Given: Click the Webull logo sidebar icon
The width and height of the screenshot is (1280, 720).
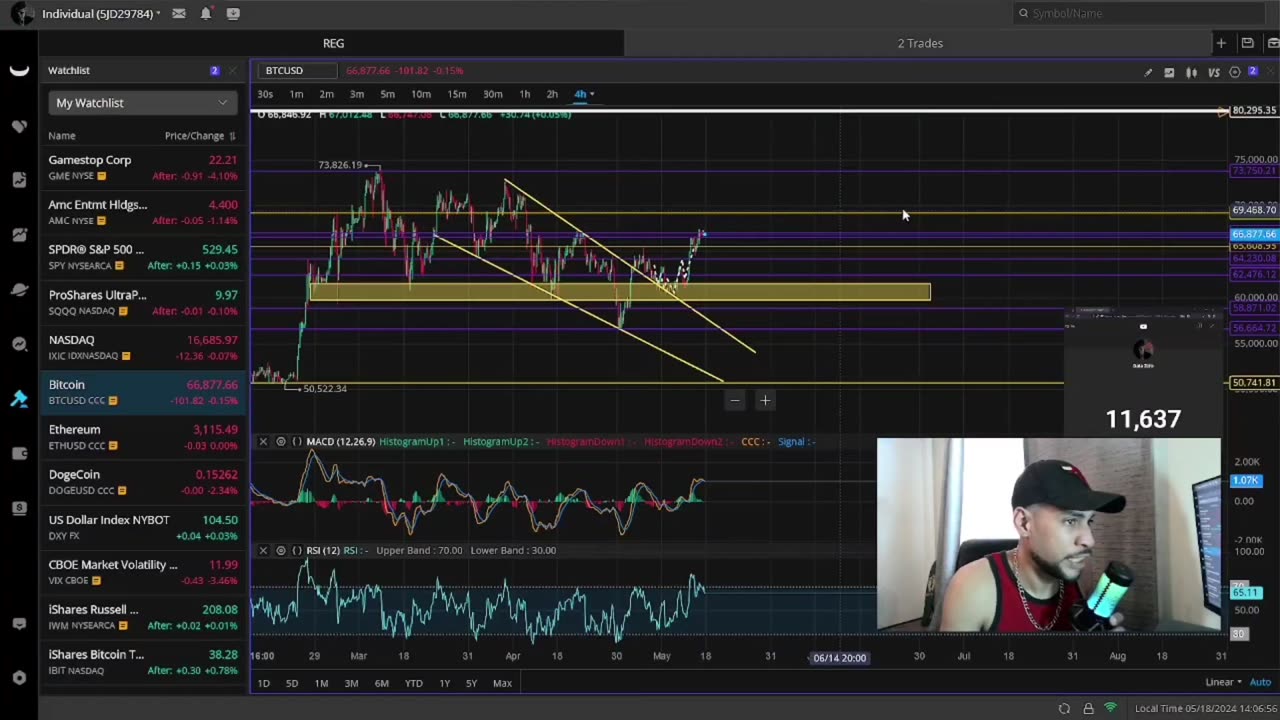Looking at the screenshot, I should point(18,70).
